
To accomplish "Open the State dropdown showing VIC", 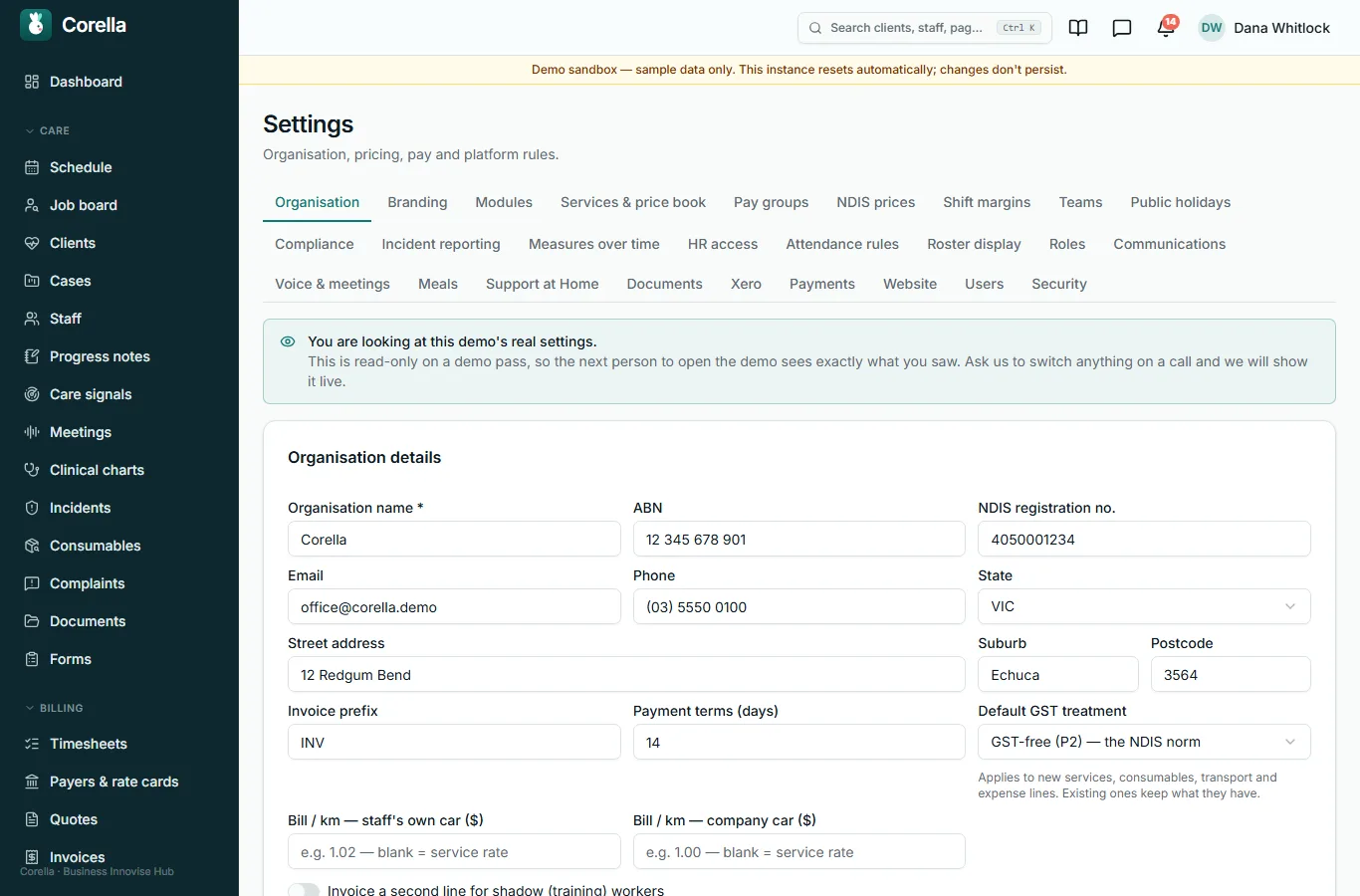I will (x=1144, y=606).
